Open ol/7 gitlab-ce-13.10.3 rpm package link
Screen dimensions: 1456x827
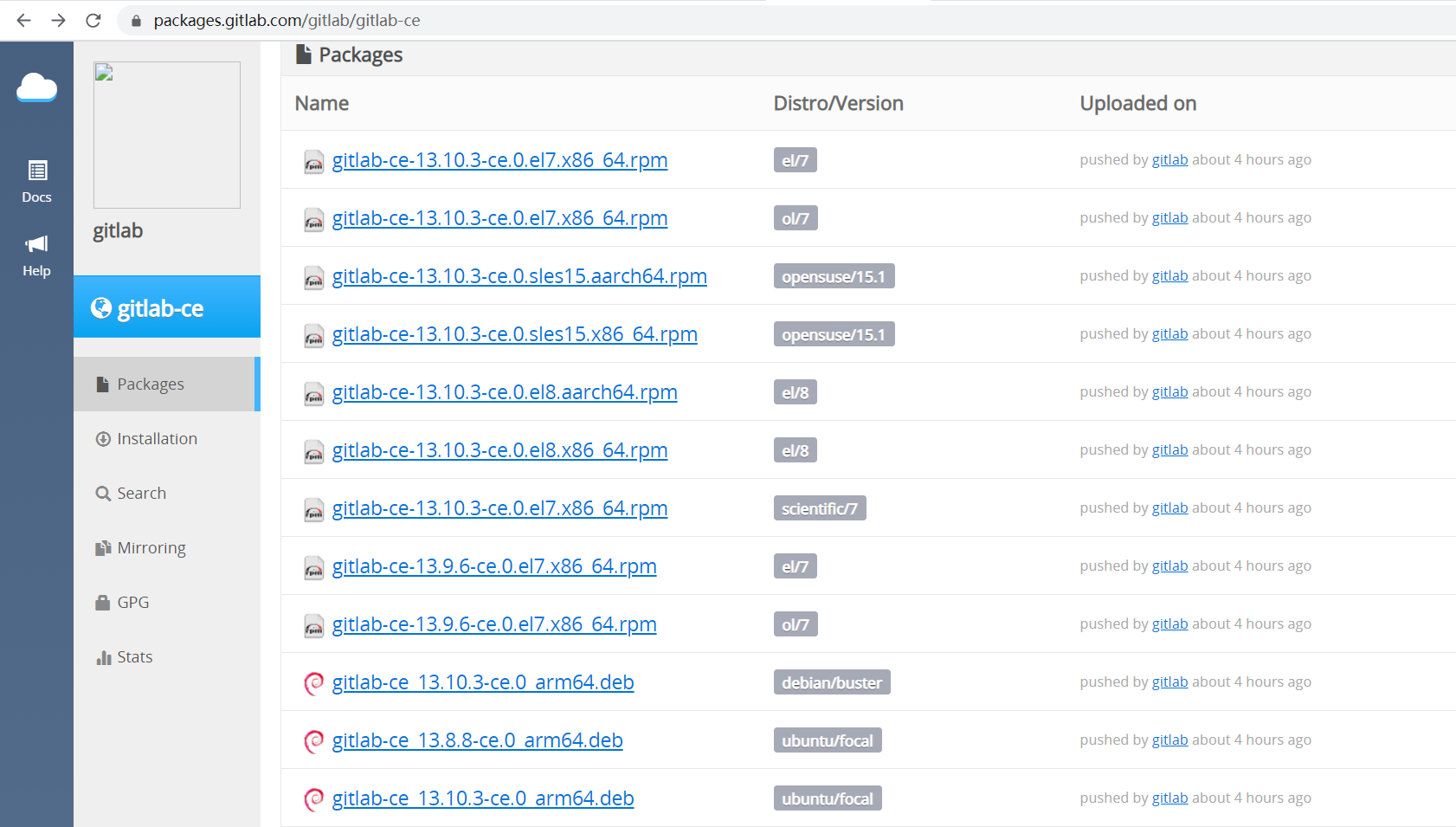pyautogui.click(x=499, y=218)
